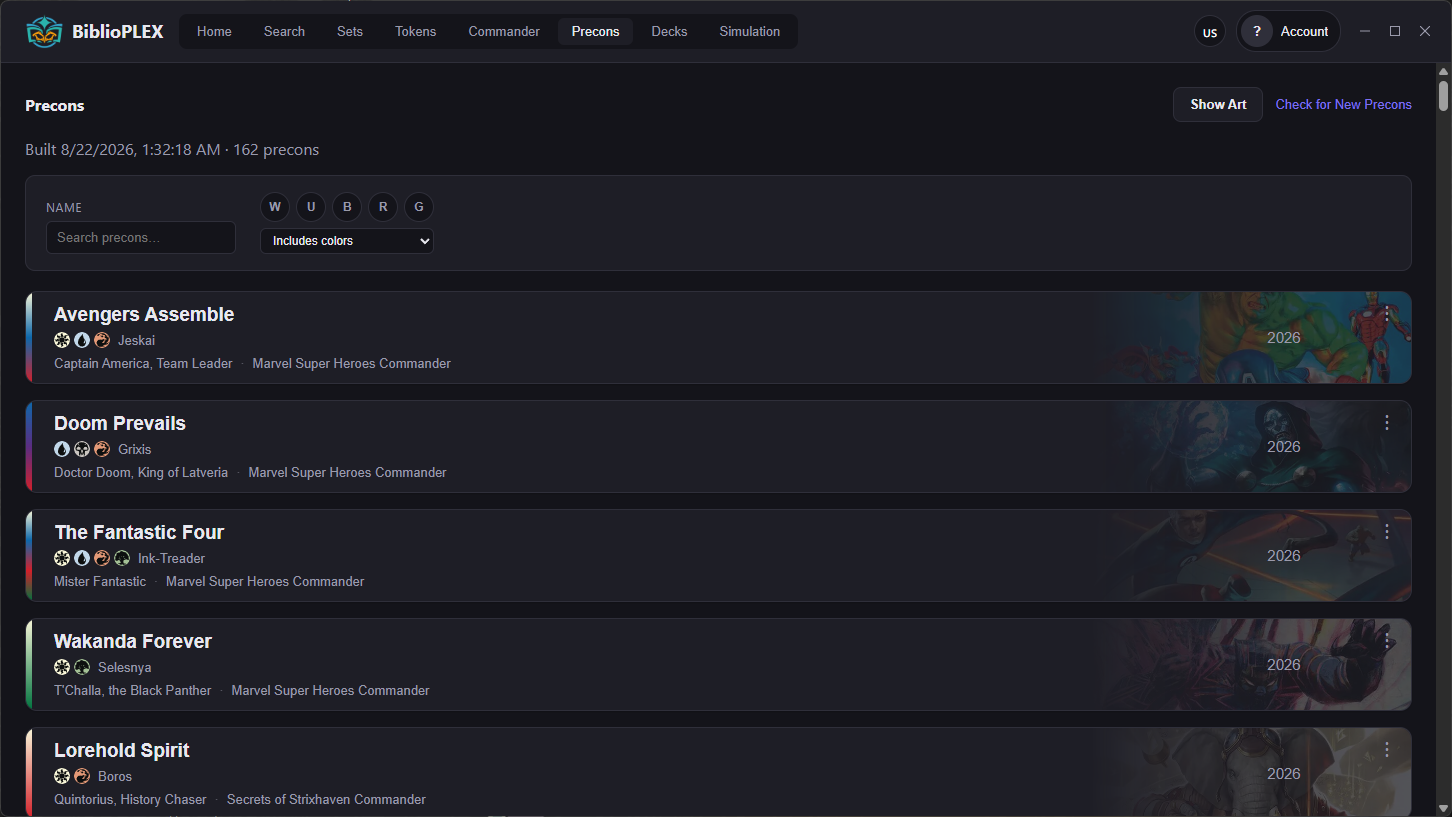This screenshot has height=817, width=1452.
Task: Toggle the black (B) color filter
Action: point(347,207)
